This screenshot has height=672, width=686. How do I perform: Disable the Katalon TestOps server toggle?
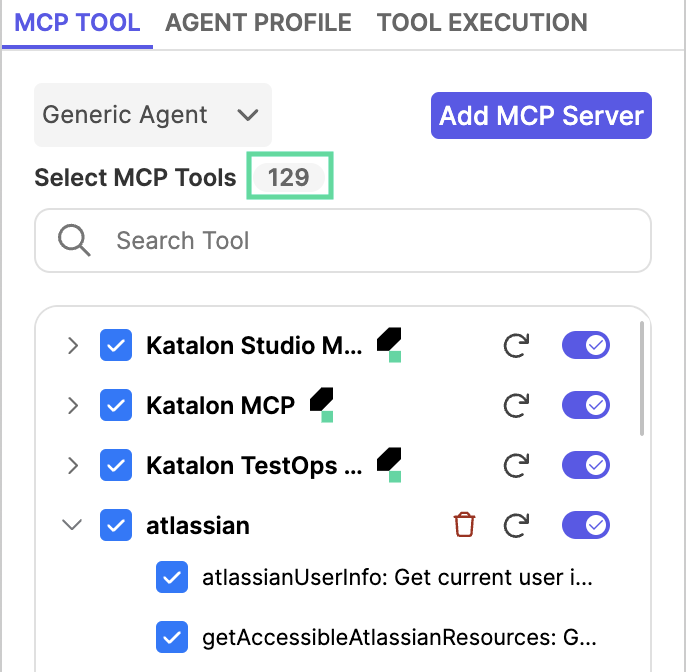[x=586, y=465]
